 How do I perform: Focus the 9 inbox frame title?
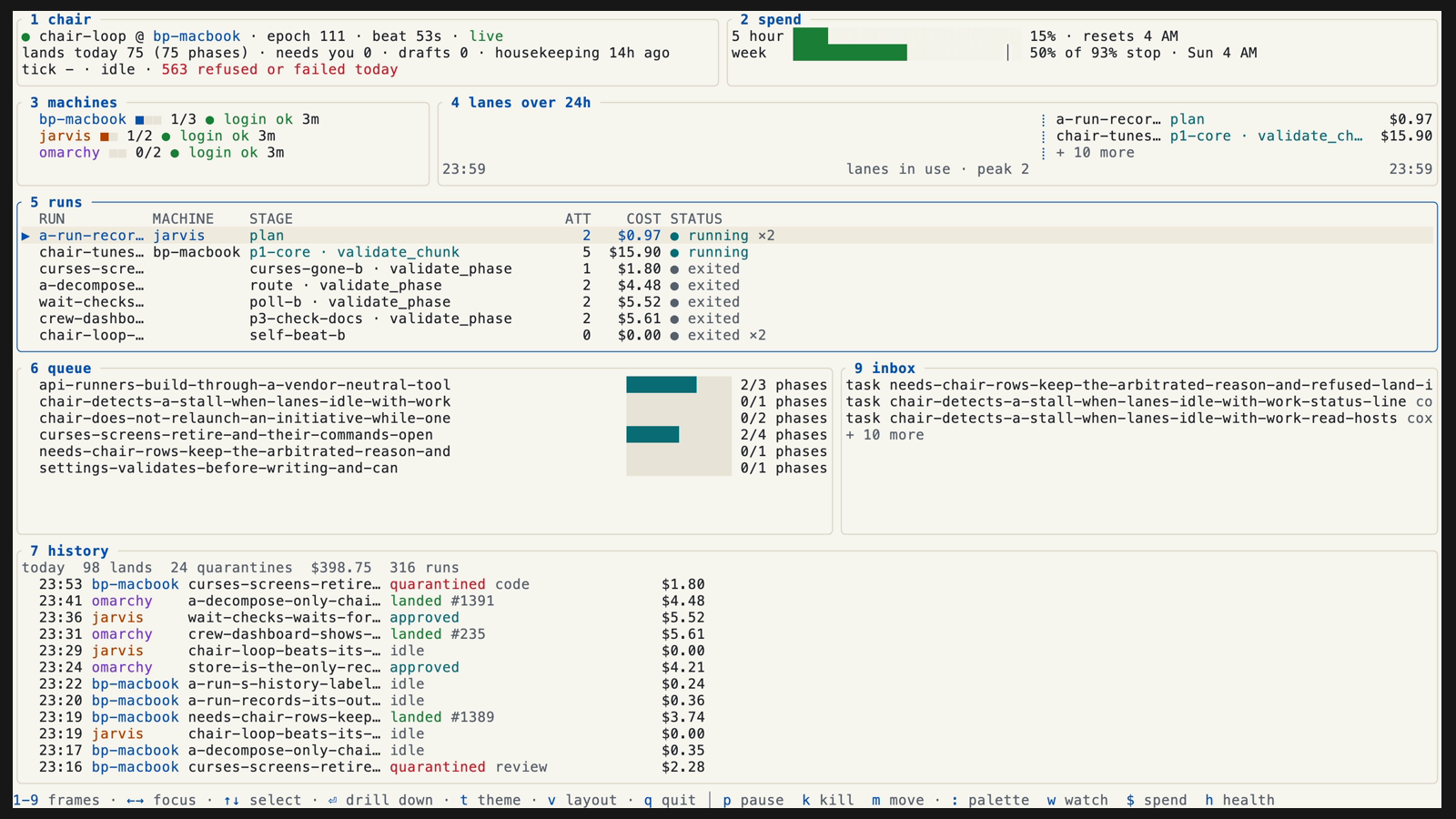click(x=885, y=369)
